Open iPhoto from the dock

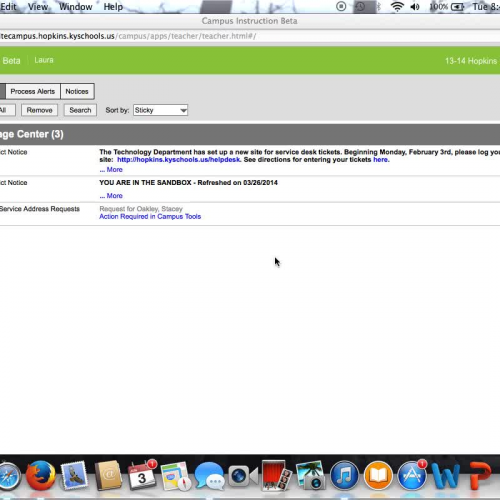pos(310,476)
